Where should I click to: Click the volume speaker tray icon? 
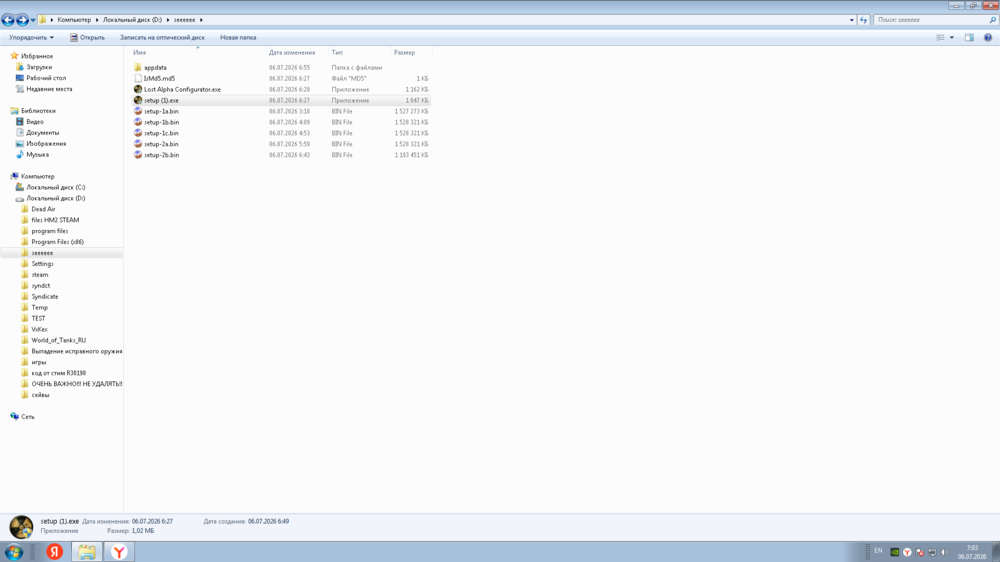945,552
